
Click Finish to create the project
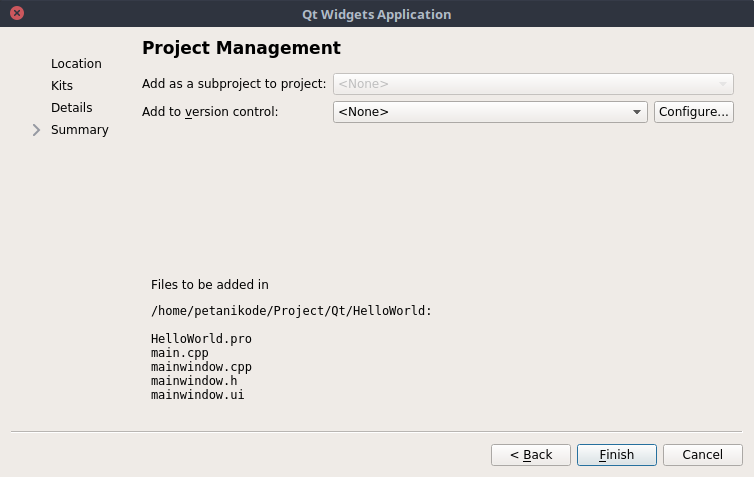(616, 455)
